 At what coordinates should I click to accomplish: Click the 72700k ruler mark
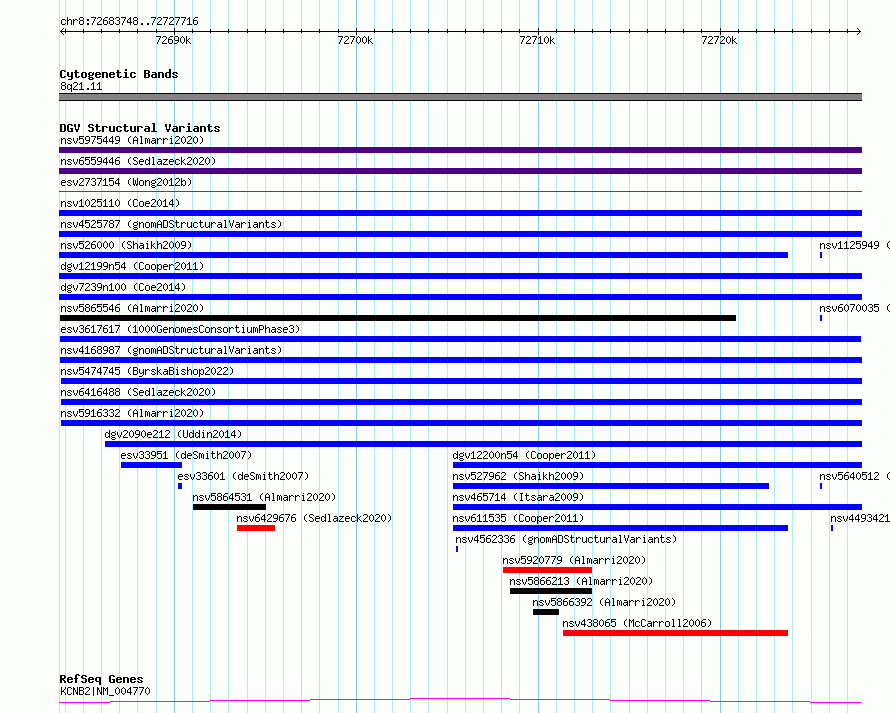coord(355,40)
